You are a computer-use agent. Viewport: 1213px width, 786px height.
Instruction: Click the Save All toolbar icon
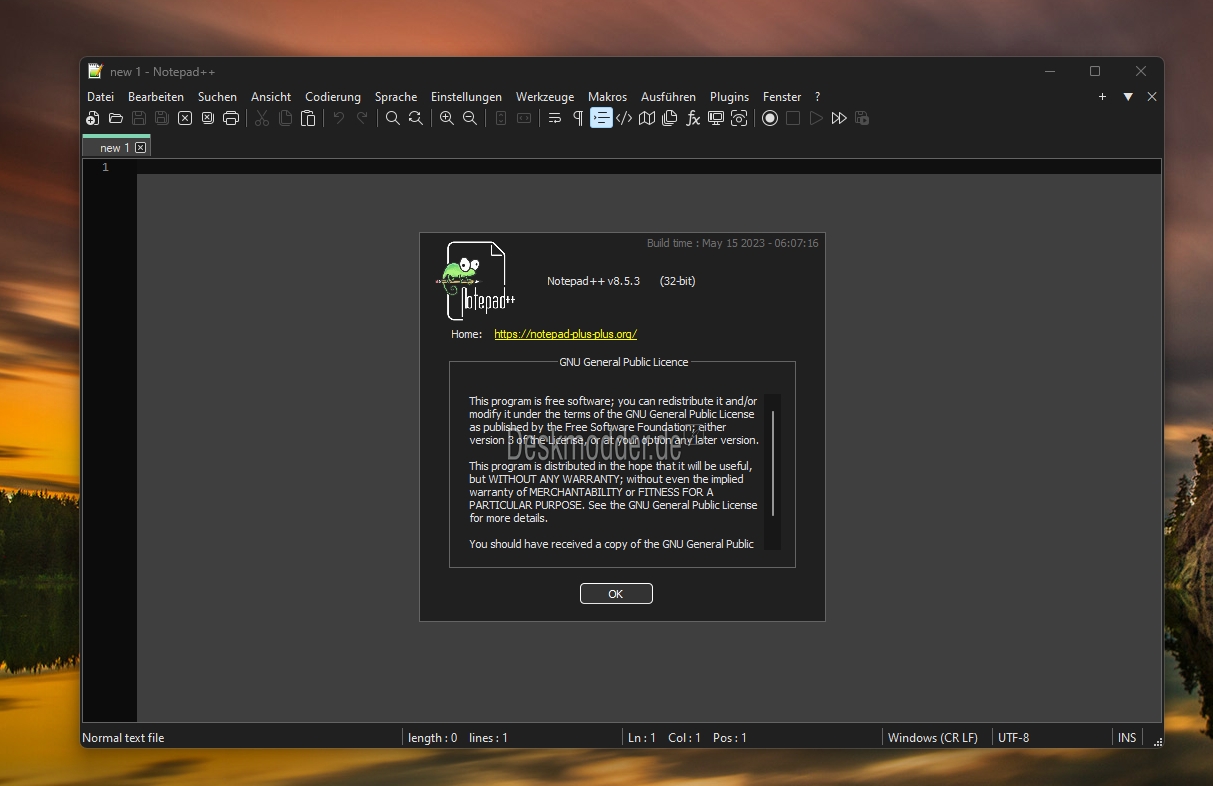pos(162,118)
